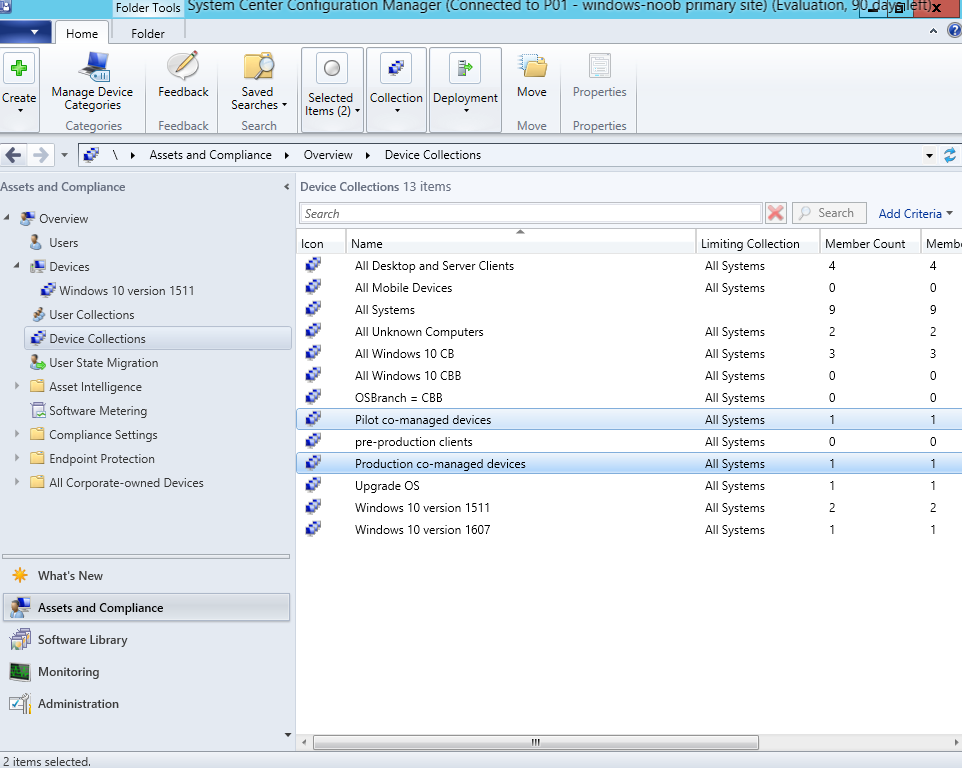Select Pilot co-managed devices row

(x=629, y=420)
